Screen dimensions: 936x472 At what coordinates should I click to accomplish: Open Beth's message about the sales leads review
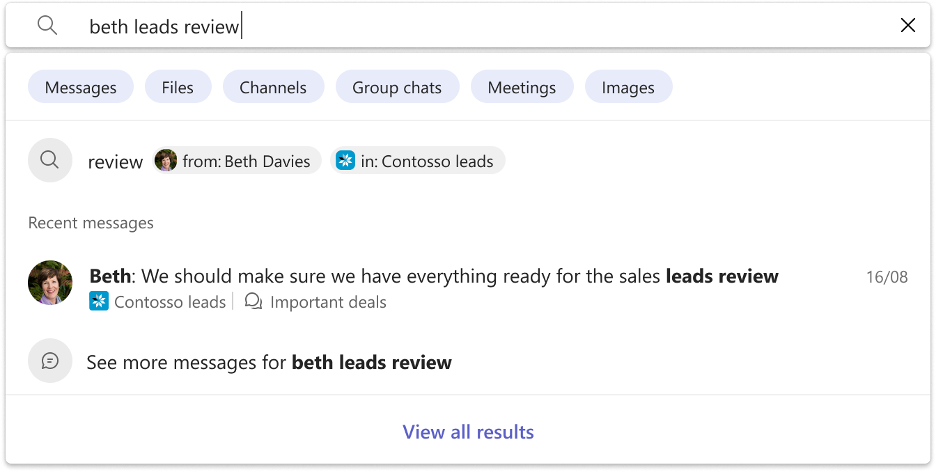434,276
